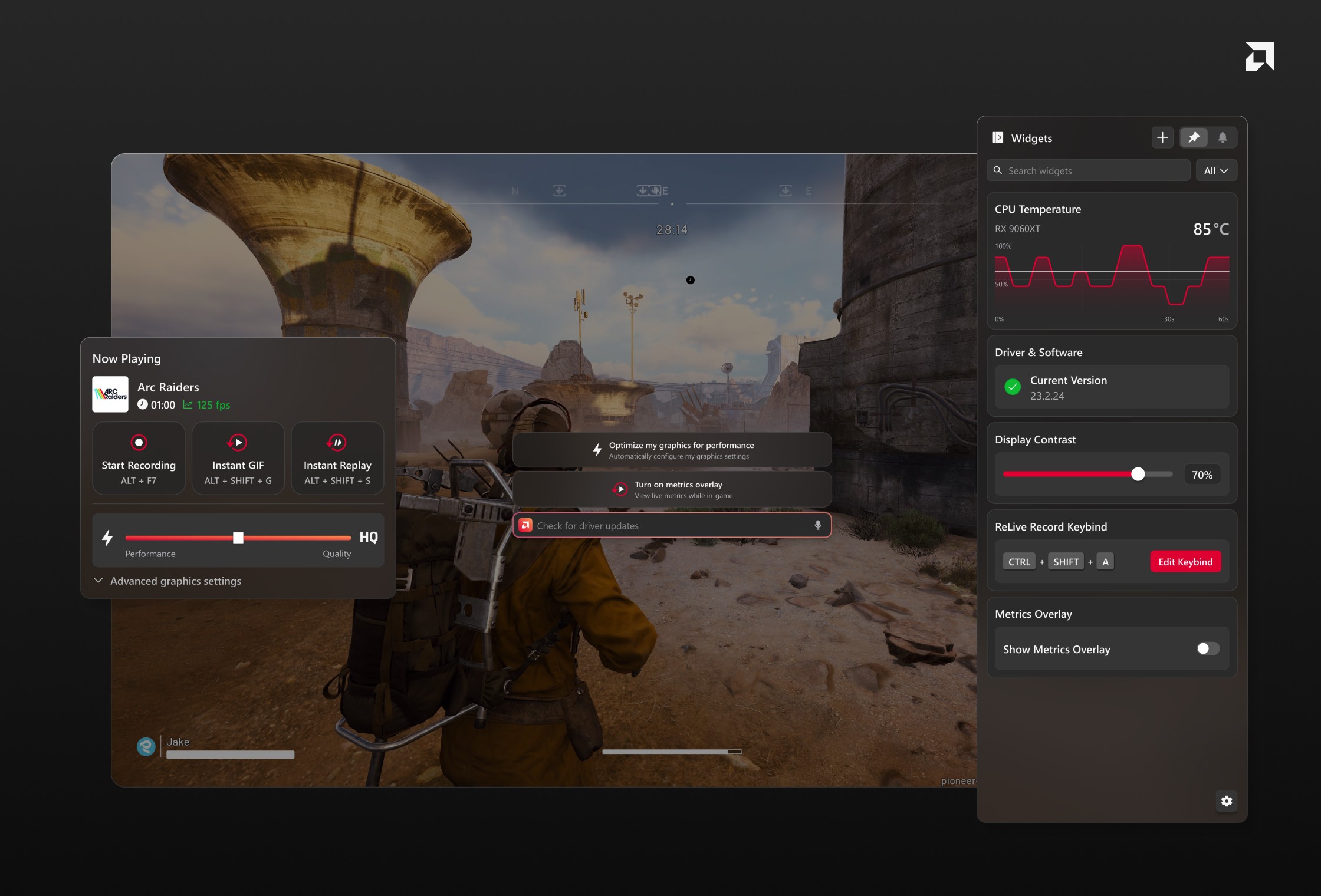The height and width of the screenshot is (896, 1321).
Task: Click the Display Contrast slider handle
Action: pos(1138,475)
